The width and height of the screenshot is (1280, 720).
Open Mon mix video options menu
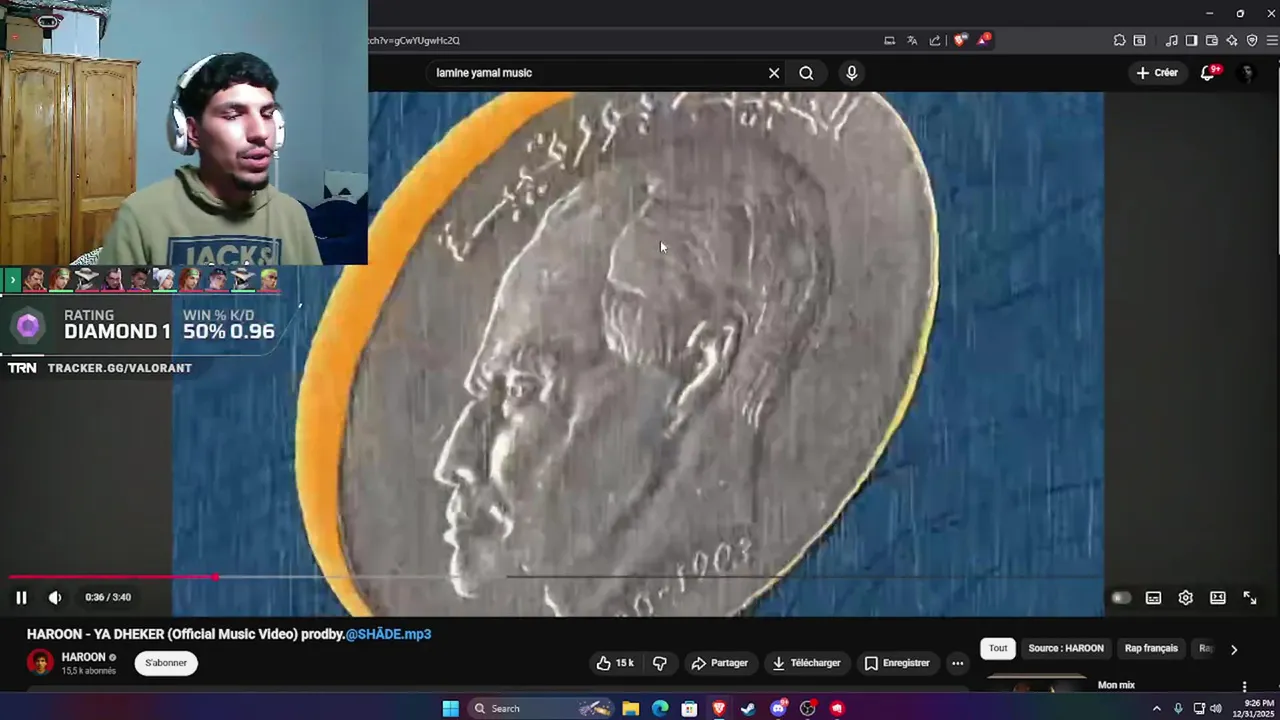coord(1245,686)
